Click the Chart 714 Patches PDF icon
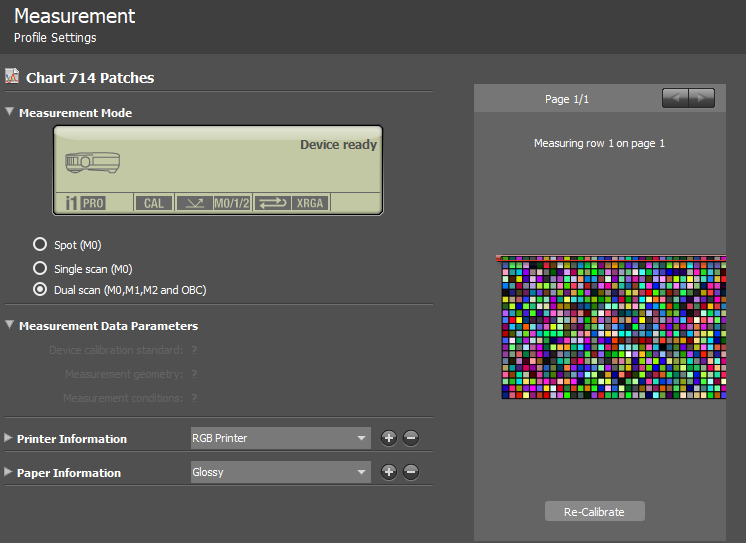This screenshot has height=543, width=746. pos(12,77)
